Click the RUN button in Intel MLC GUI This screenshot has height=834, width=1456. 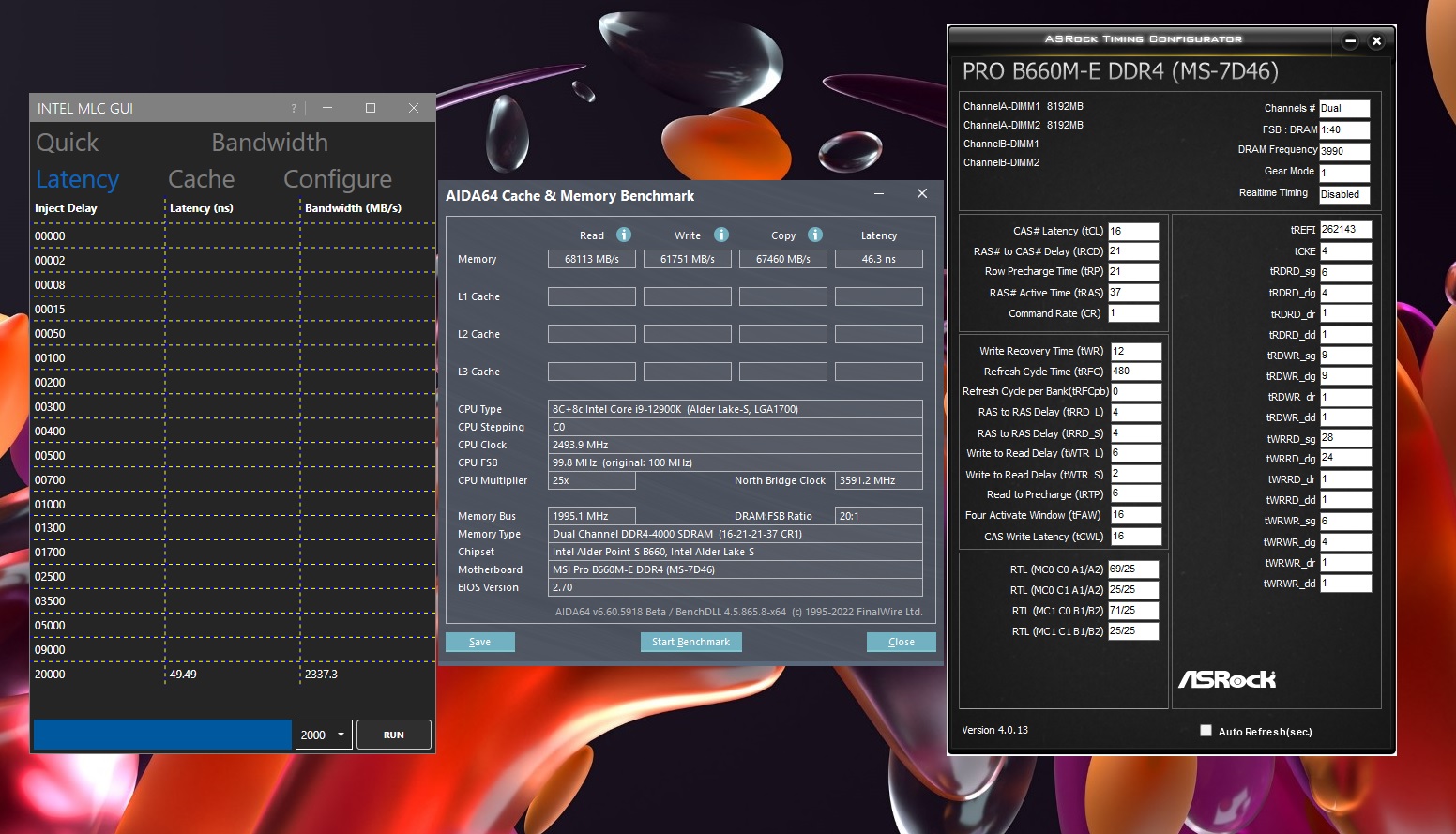394,735
